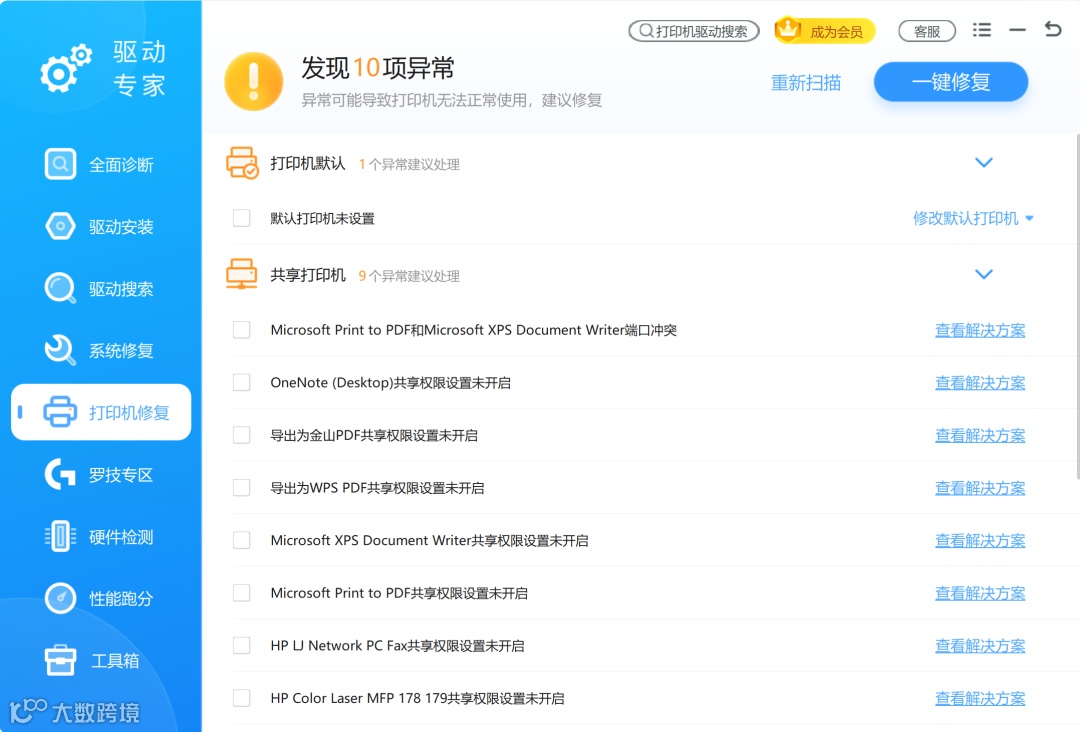Screen dimensions: 1080x732
Task: Open 性能跑分 sidebar tab
Action: coord(101,598)
